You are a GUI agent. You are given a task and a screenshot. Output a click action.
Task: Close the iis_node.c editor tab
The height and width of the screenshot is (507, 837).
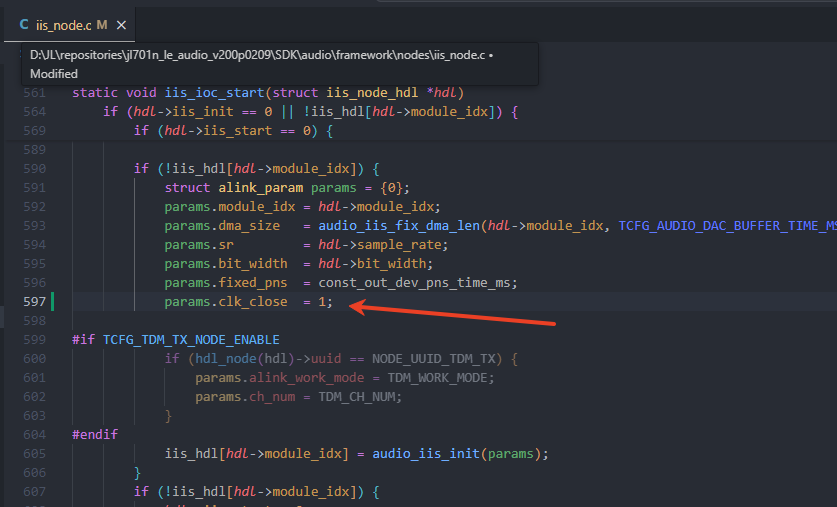(x=121, y=25)
